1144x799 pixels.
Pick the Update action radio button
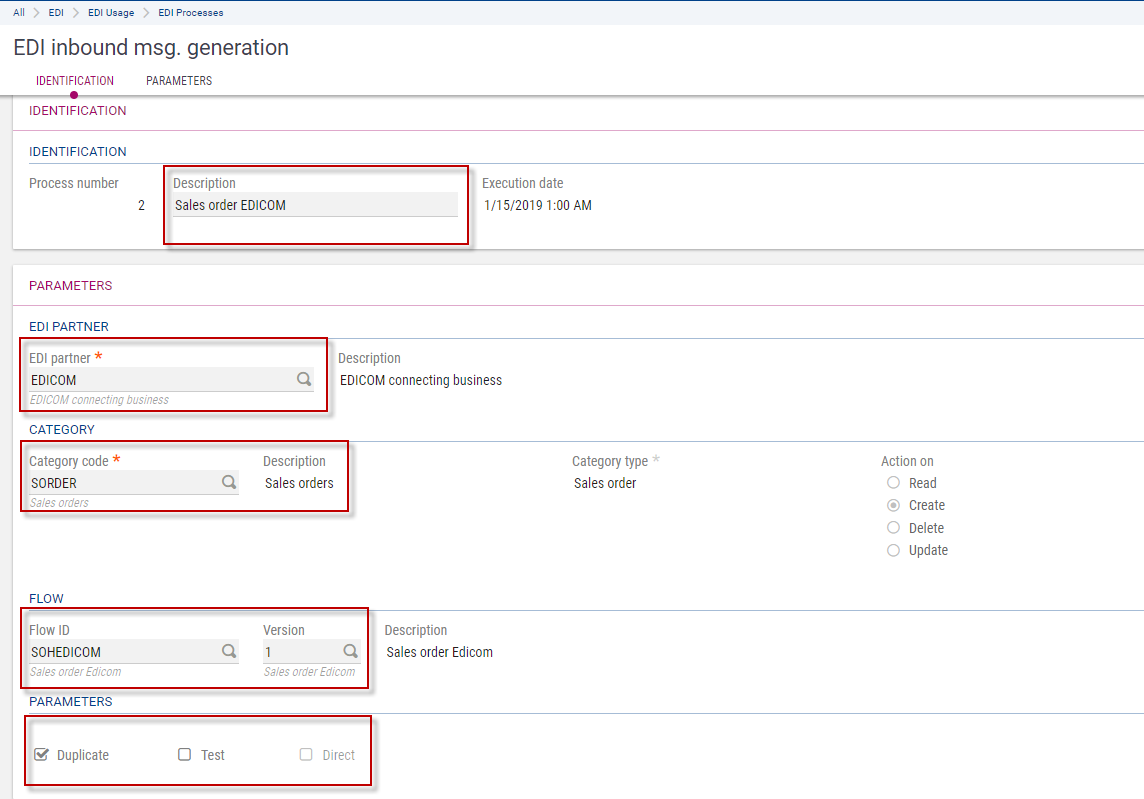click(894, 550)
